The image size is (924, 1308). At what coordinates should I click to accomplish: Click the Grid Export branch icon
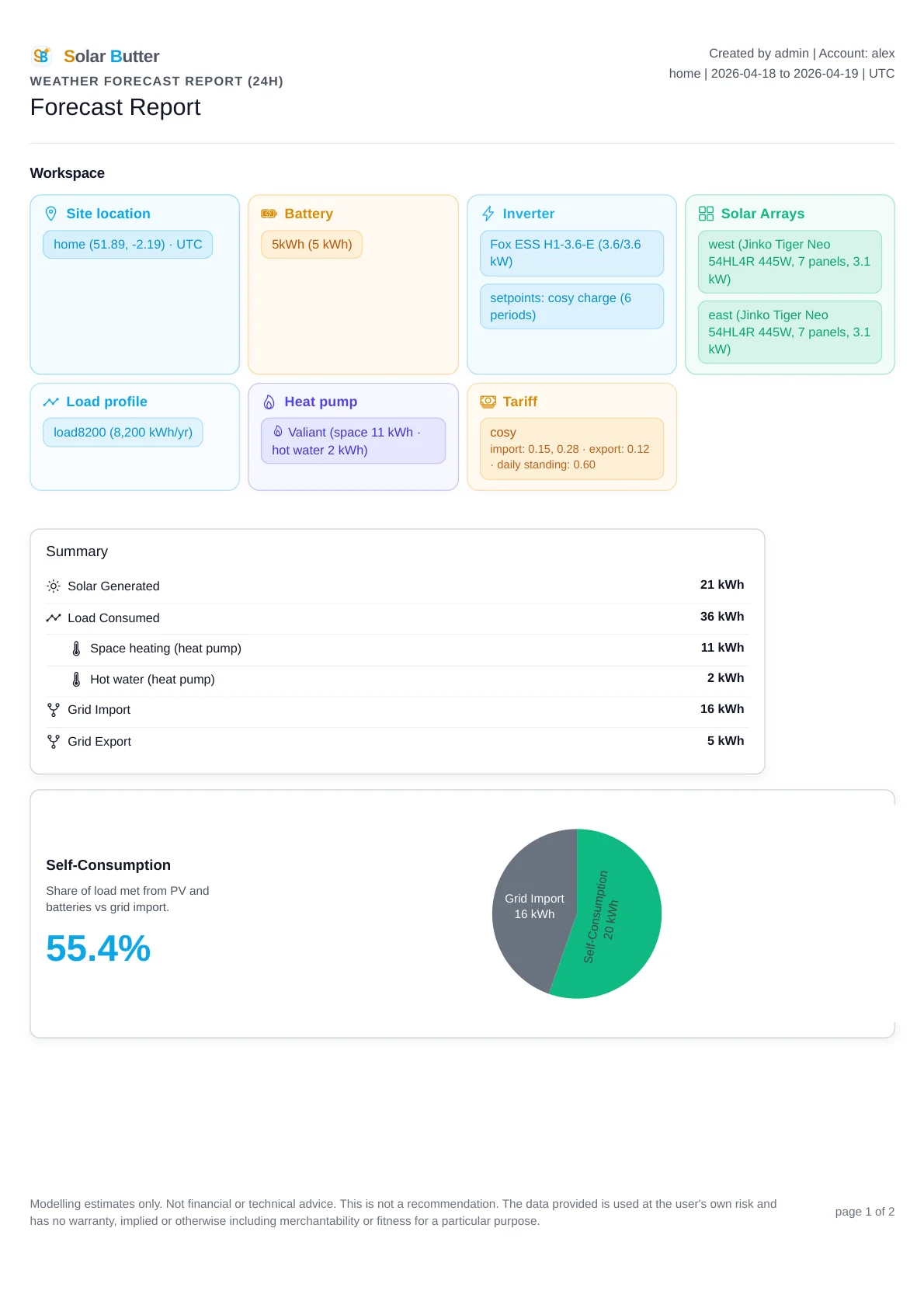coord(54,742)
